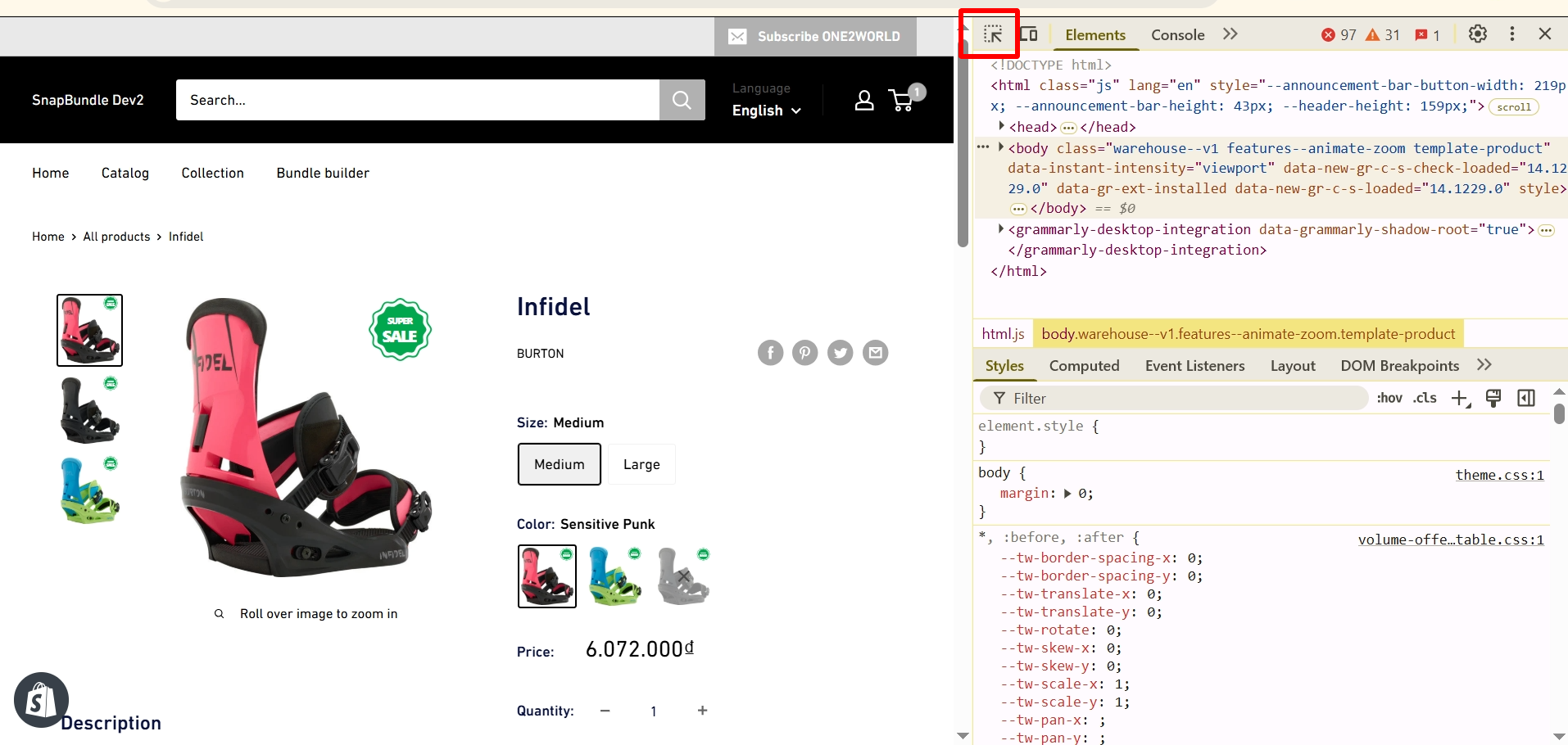Open volume-offe…table.css:1 source link
This screenshot has width=1568, height=745.
pos(1451,540)
